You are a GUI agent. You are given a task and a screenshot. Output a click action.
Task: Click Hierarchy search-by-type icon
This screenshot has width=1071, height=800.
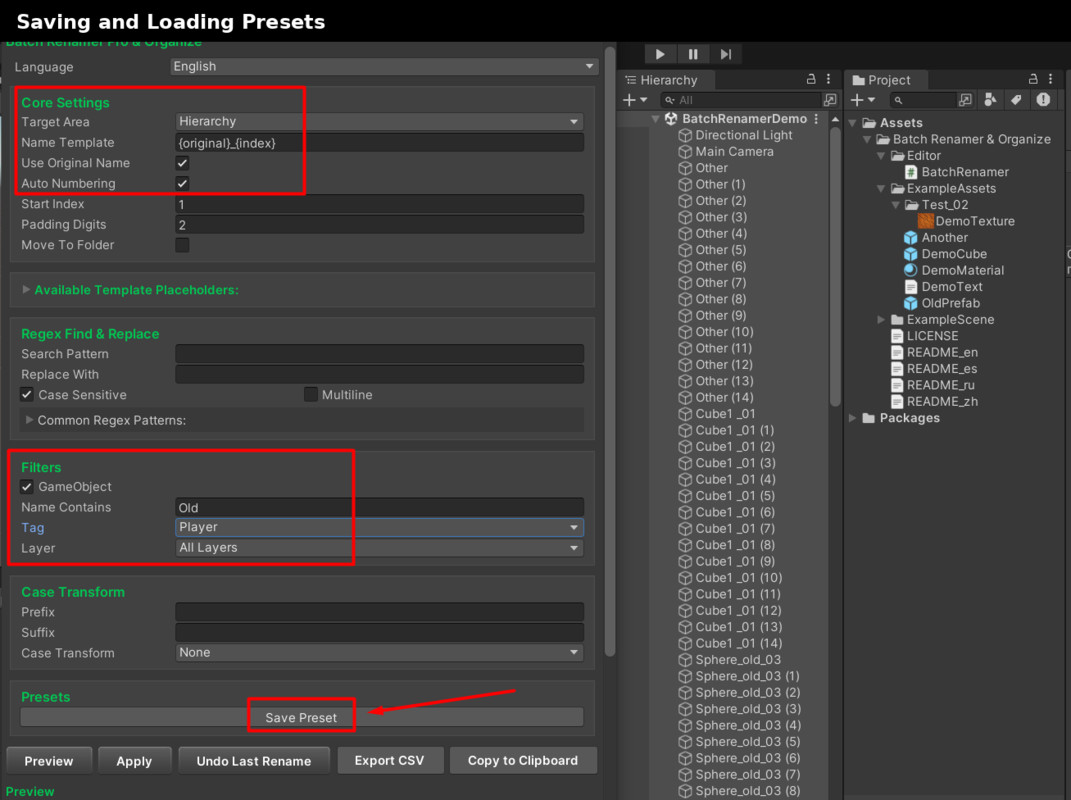tap(830, 100)
